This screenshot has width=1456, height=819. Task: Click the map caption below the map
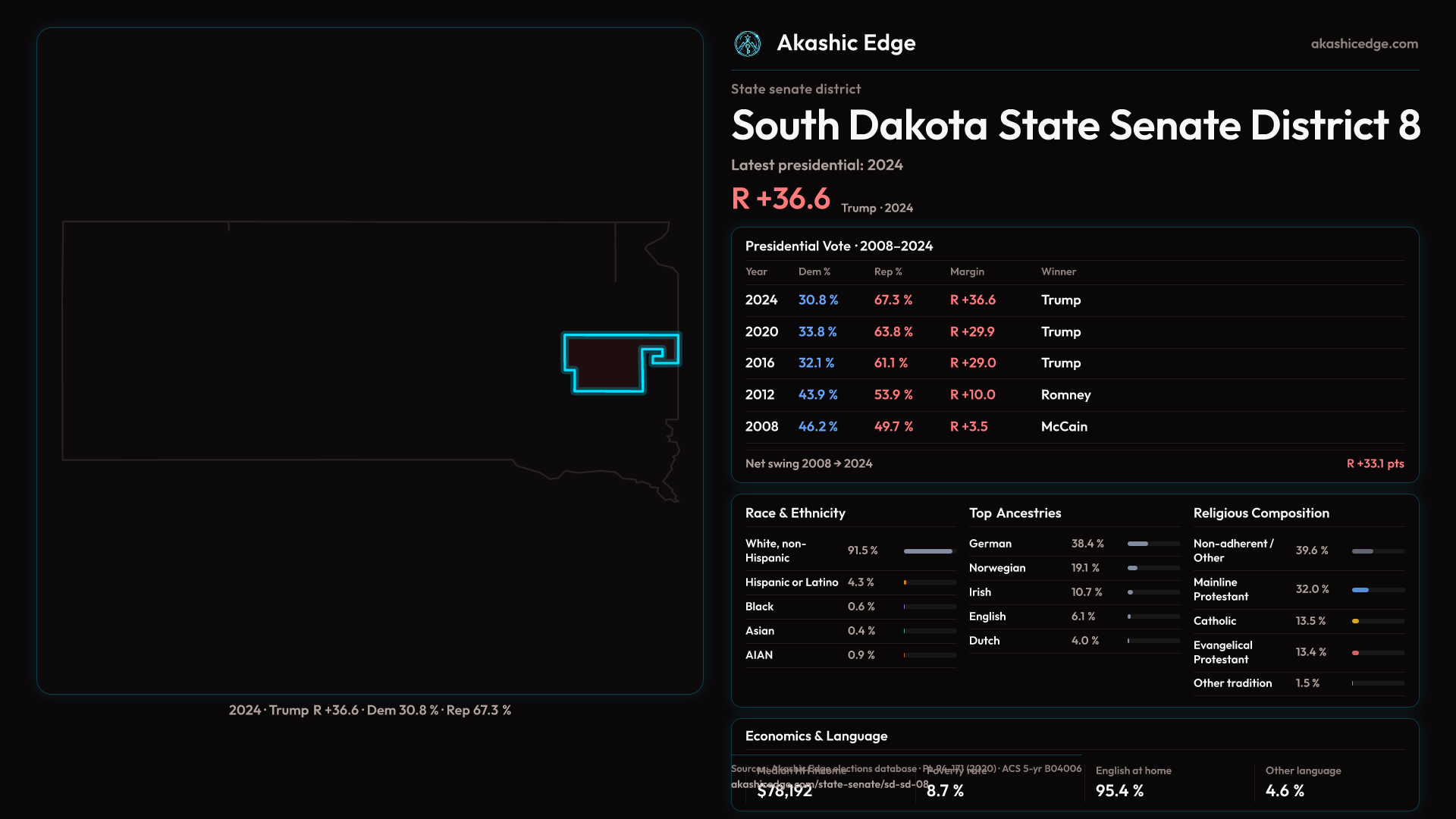[369, 711]
